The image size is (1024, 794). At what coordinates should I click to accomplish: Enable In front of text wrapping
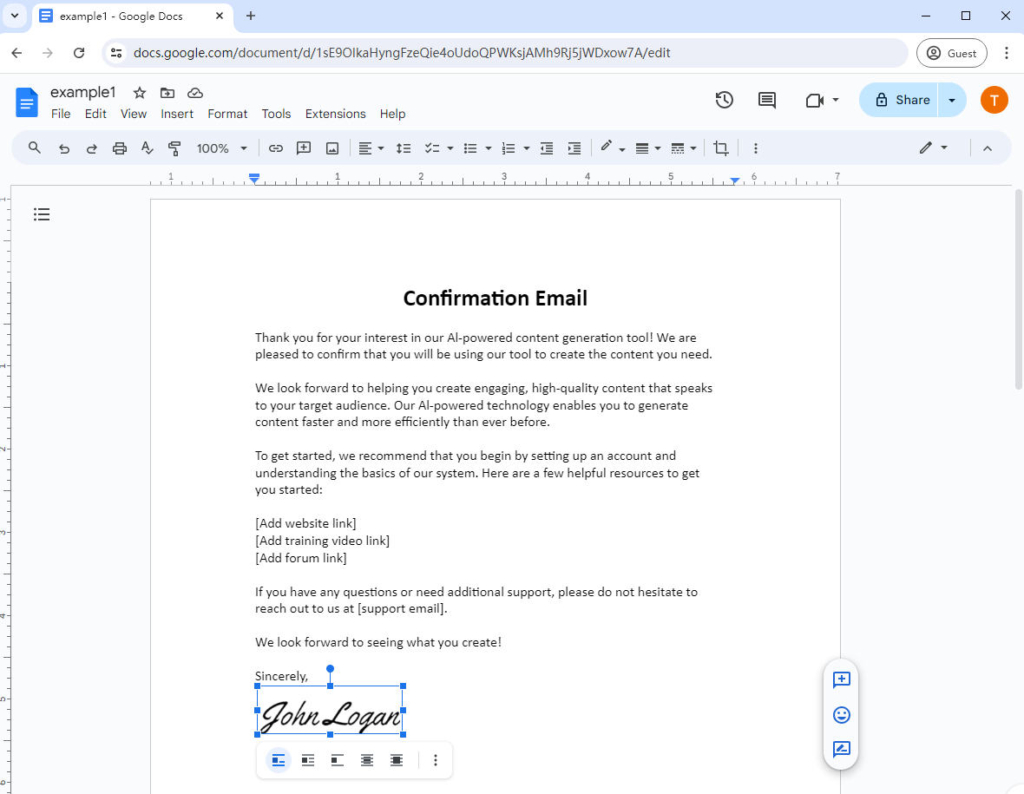click(396, 759)
